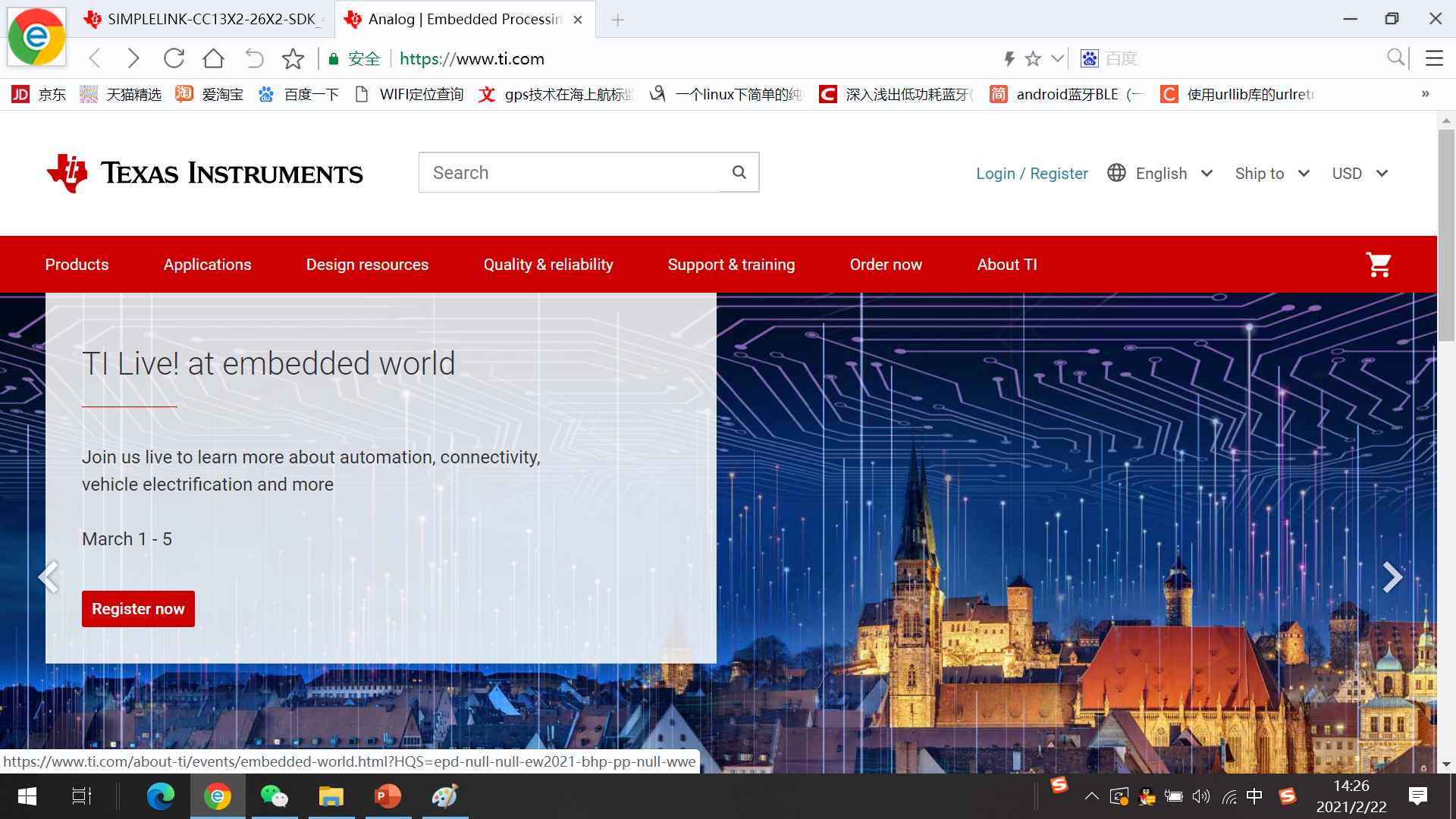Toggle Chinese input mode indicator in tray
This screenshot has height=819, width=1456.
(1254, 796)
